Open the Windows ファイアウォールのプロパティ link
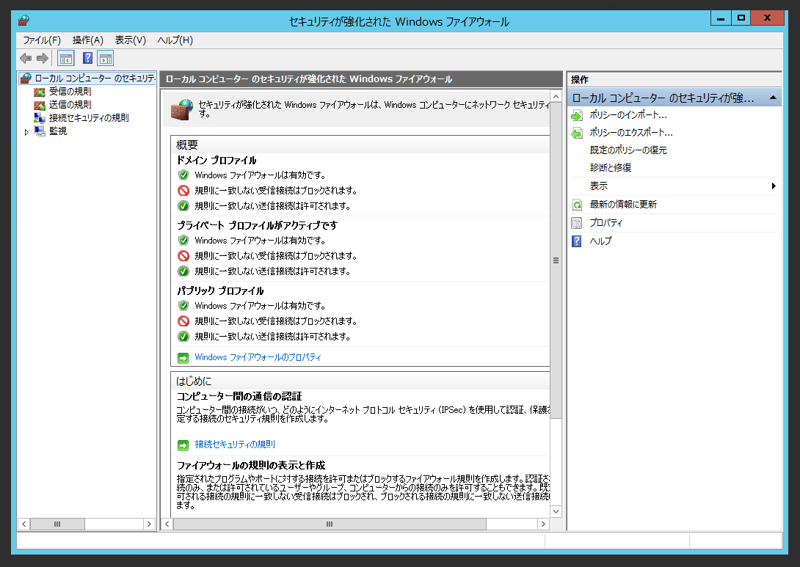Image resolution: width=800 pixels, height=567 pixels. pyautogui.click(x=258, y=357)
